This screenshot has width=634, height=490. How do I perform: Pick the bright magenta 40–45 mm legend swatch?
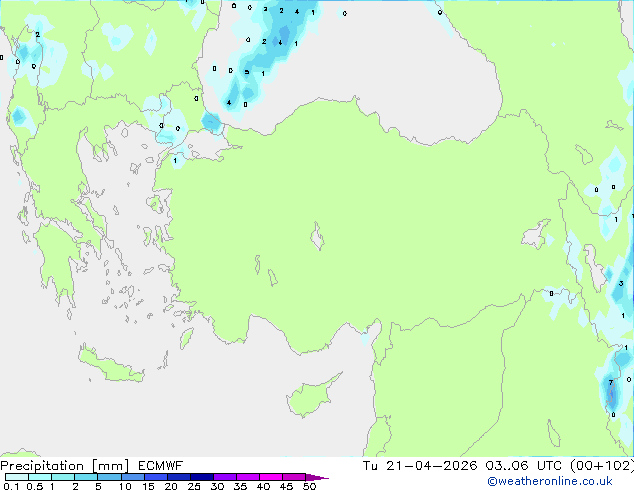point(271,477)
